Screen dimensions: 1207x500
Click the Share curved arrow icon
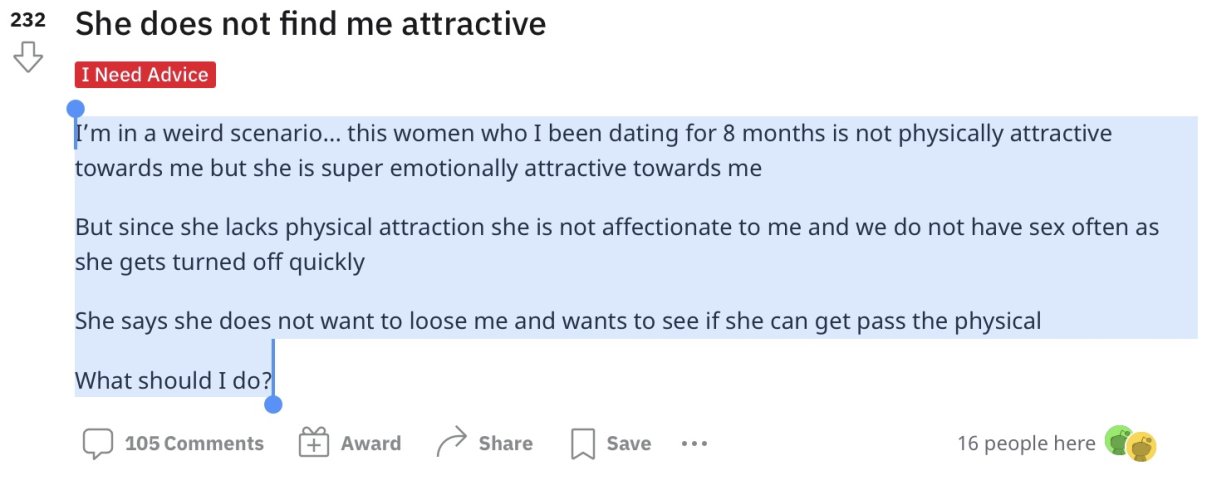452,442
